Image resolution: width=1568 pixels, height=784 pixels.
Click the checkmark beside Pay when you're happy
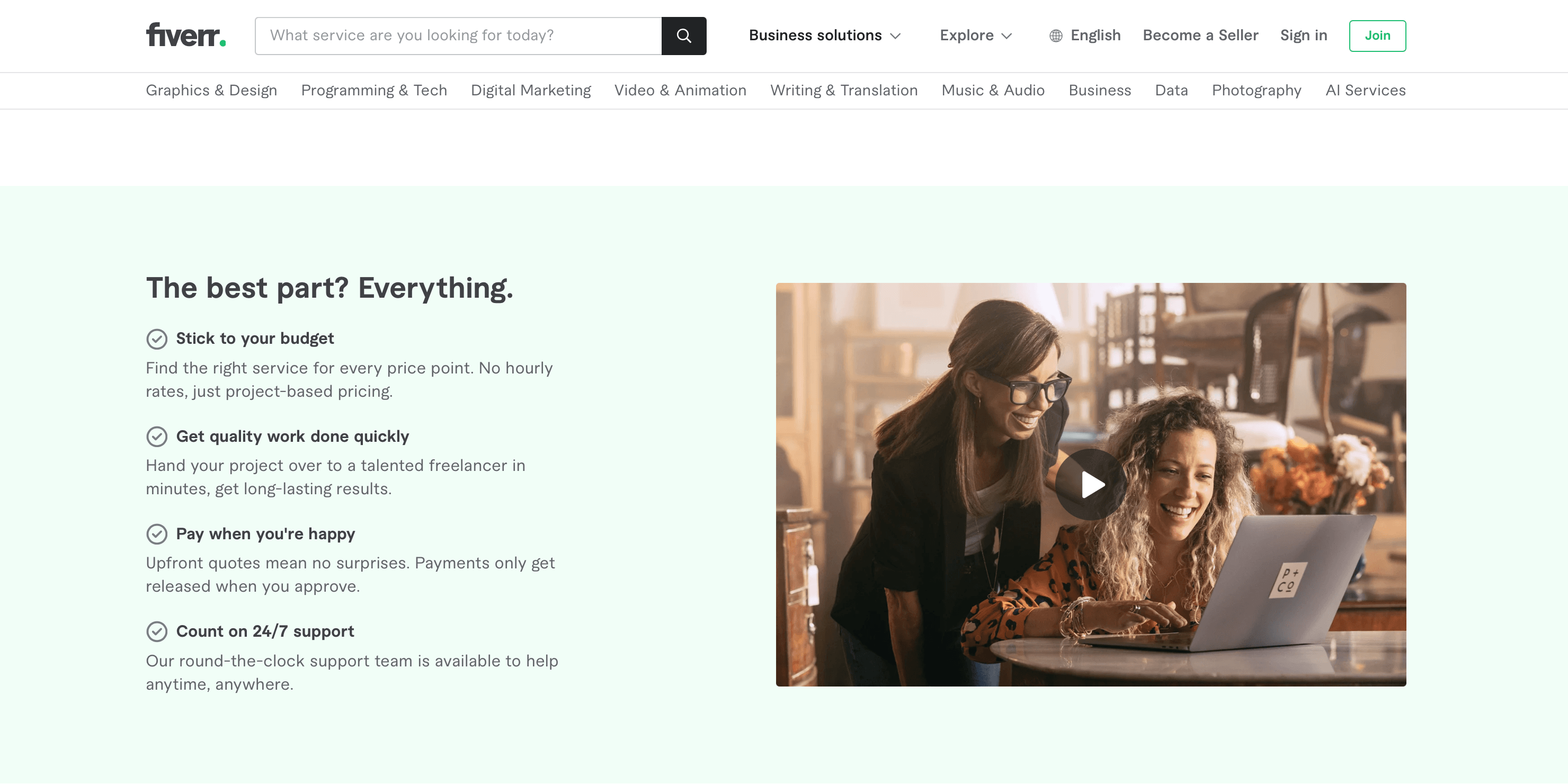pos(158,534)
